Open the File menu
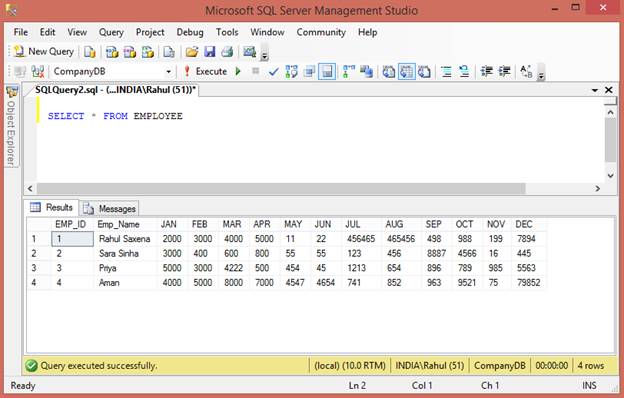 pyautogui.click(x=21, y=32)
